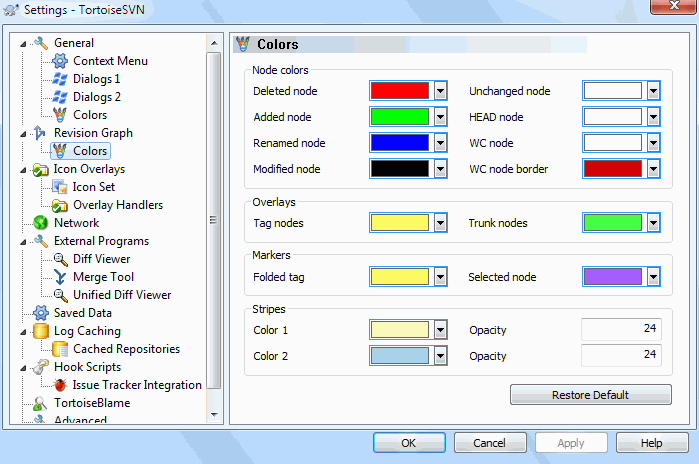Click the Merge Tool arrow icon
This screenshot has height=464, width=699.
coord(60,277)
